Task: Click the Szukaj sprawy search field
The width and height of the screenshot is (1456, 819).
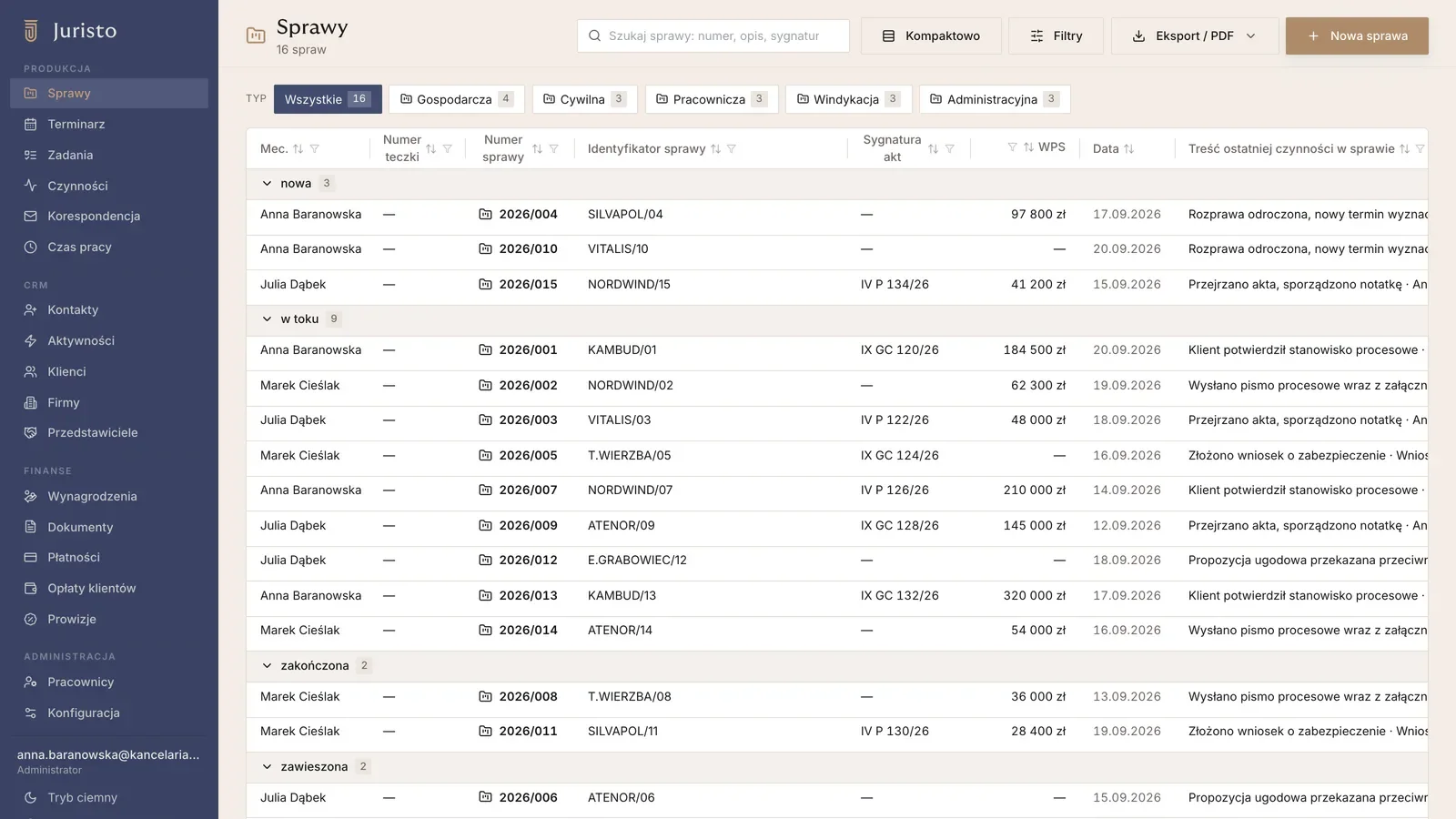Action: pos(713,36)
